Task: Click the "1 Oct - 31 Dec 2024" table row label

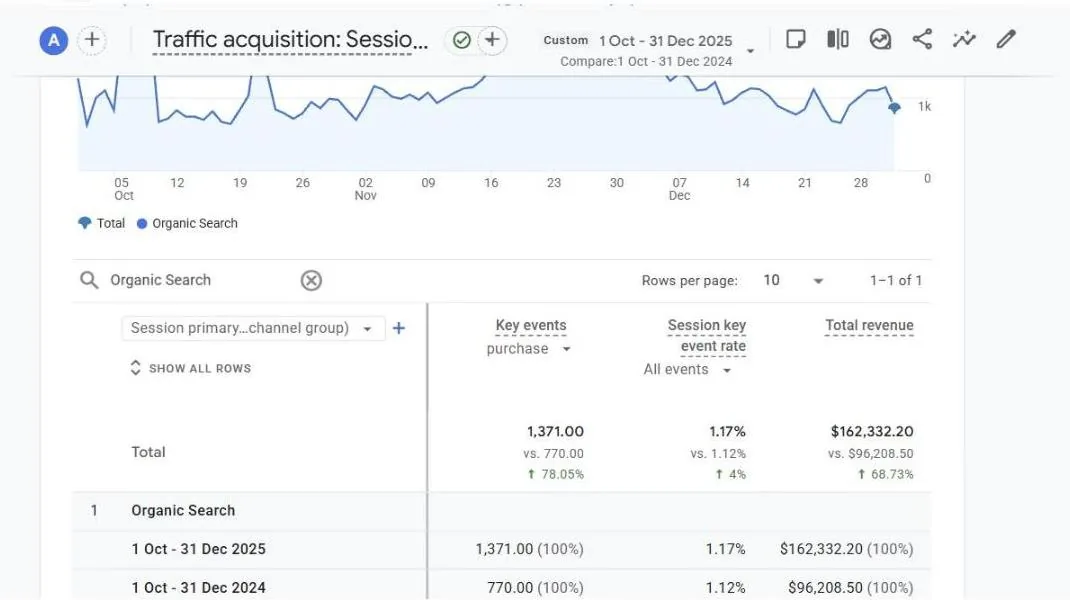Action: 199,587
